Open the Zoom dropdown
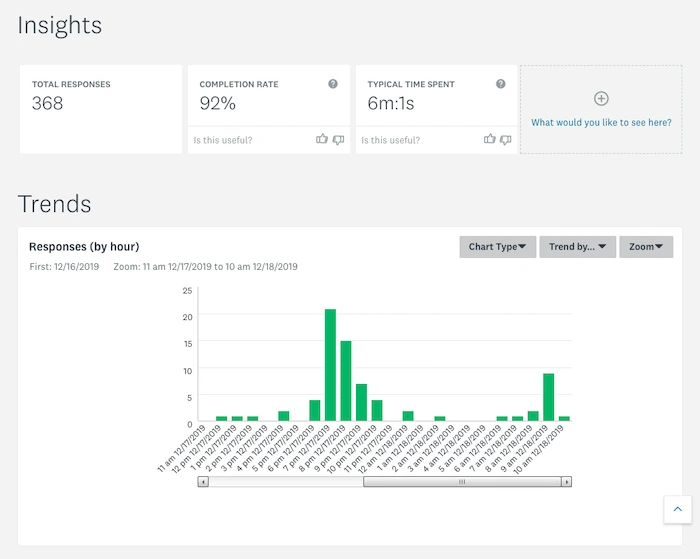This screenshot has width=700, height=559. pyautogui.click(x=646, y=247)
